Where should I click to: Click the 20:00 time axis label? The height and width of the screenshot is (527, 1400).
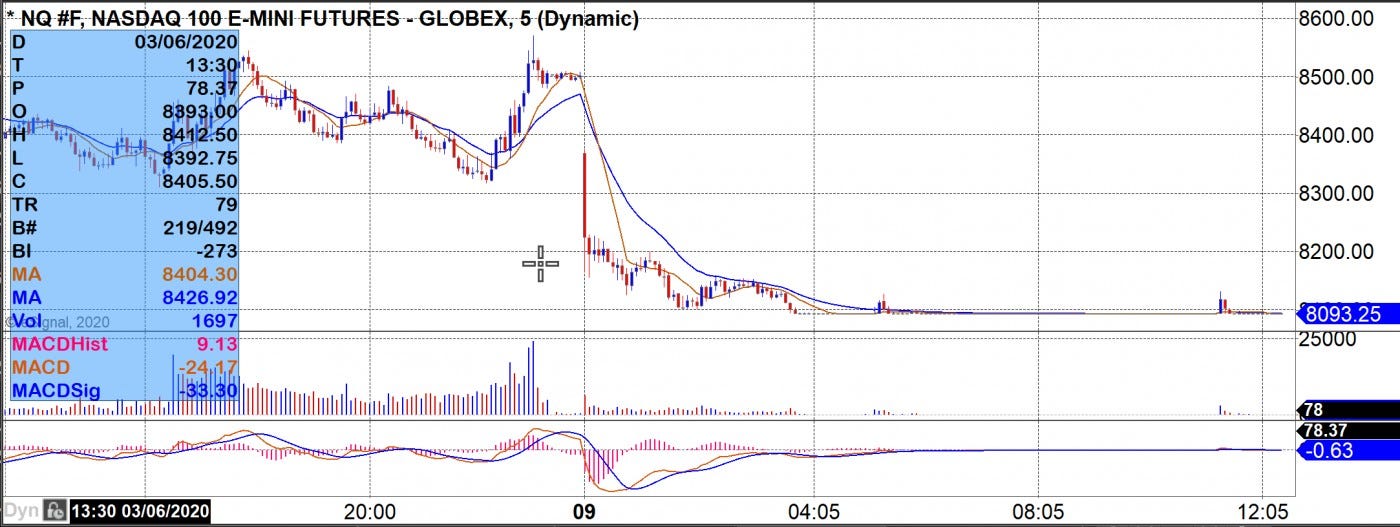click(x=369, y=511)
